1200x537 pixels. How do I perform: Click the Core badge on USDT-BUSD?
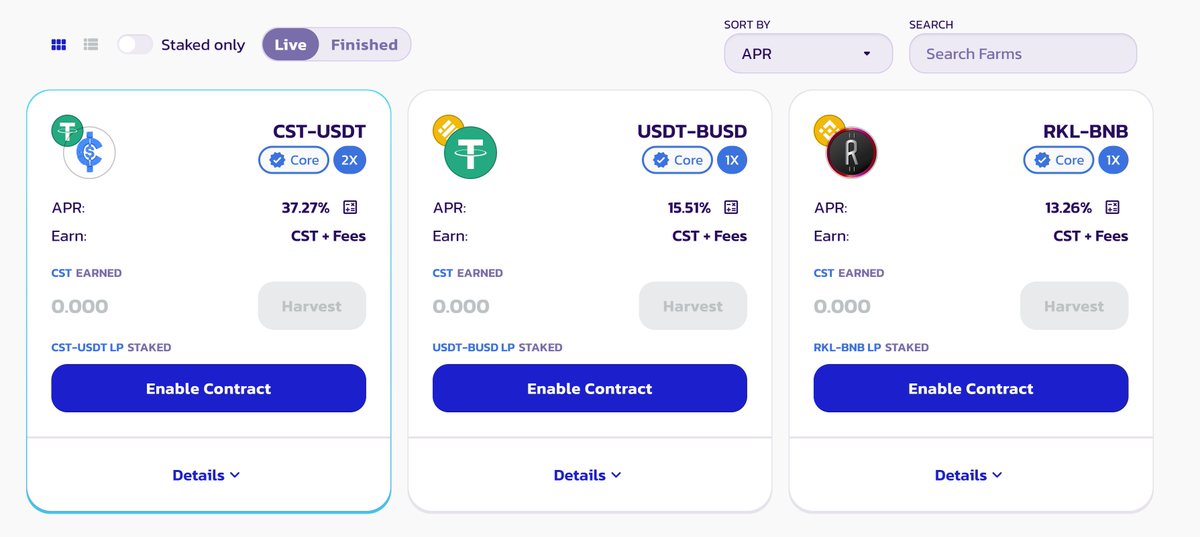pyautogui.click(x=677, y=160)
